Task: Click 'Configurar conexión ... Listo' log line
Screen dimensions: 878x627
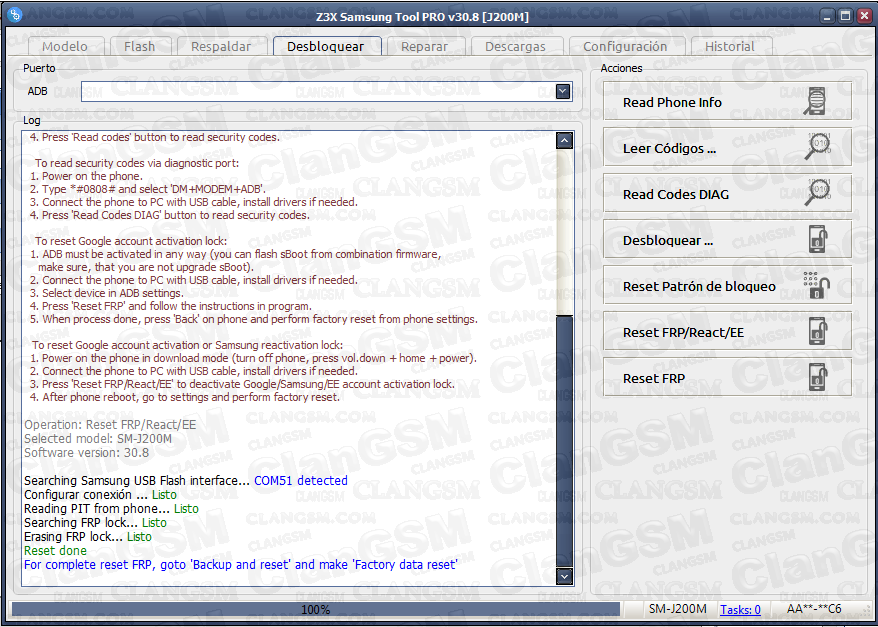Action: click(100, 494)
